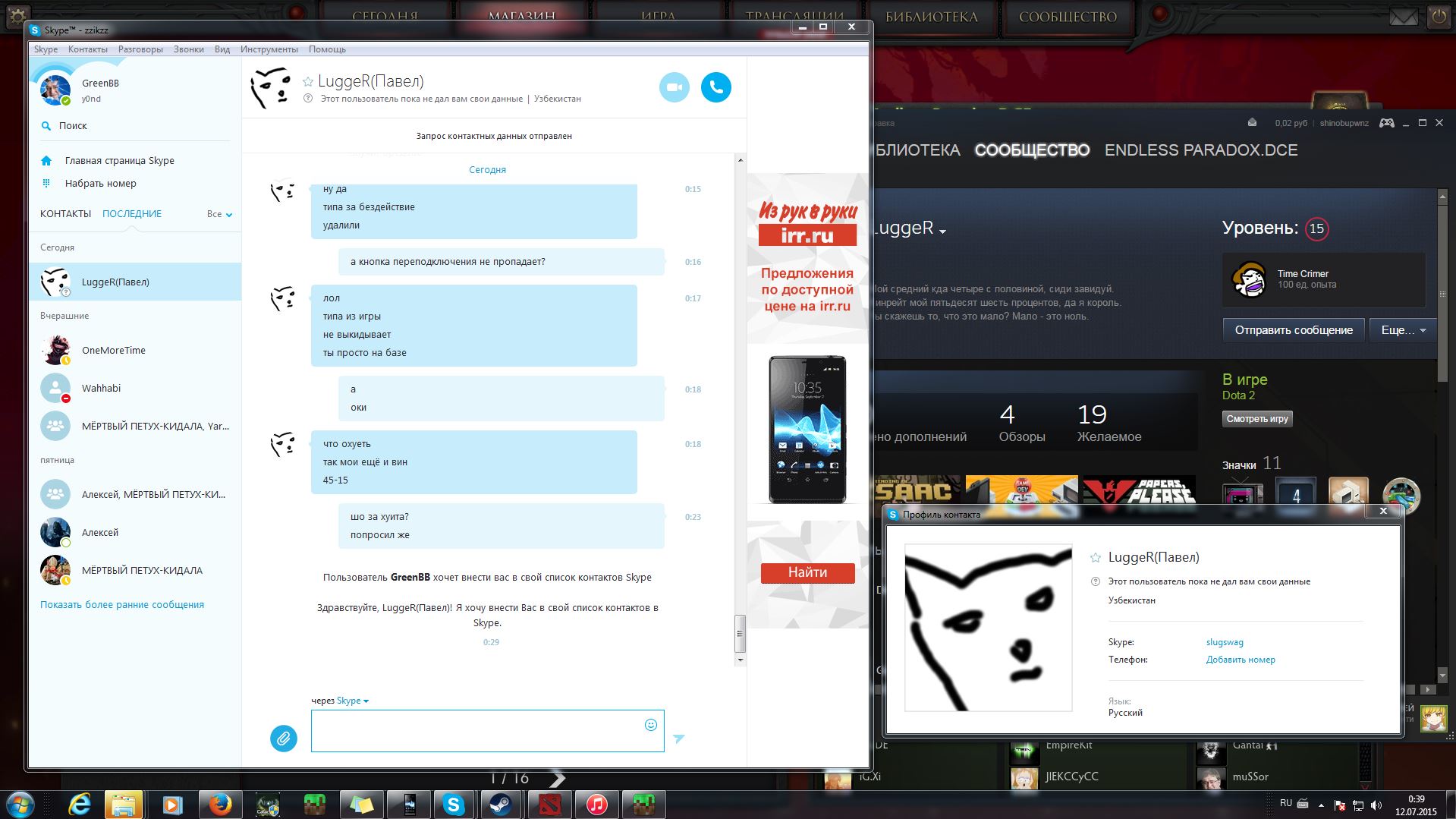The image size is (1456, 819).
Task: Click 'Показать более ранние сообщения' link
Action: click(122, 605)
